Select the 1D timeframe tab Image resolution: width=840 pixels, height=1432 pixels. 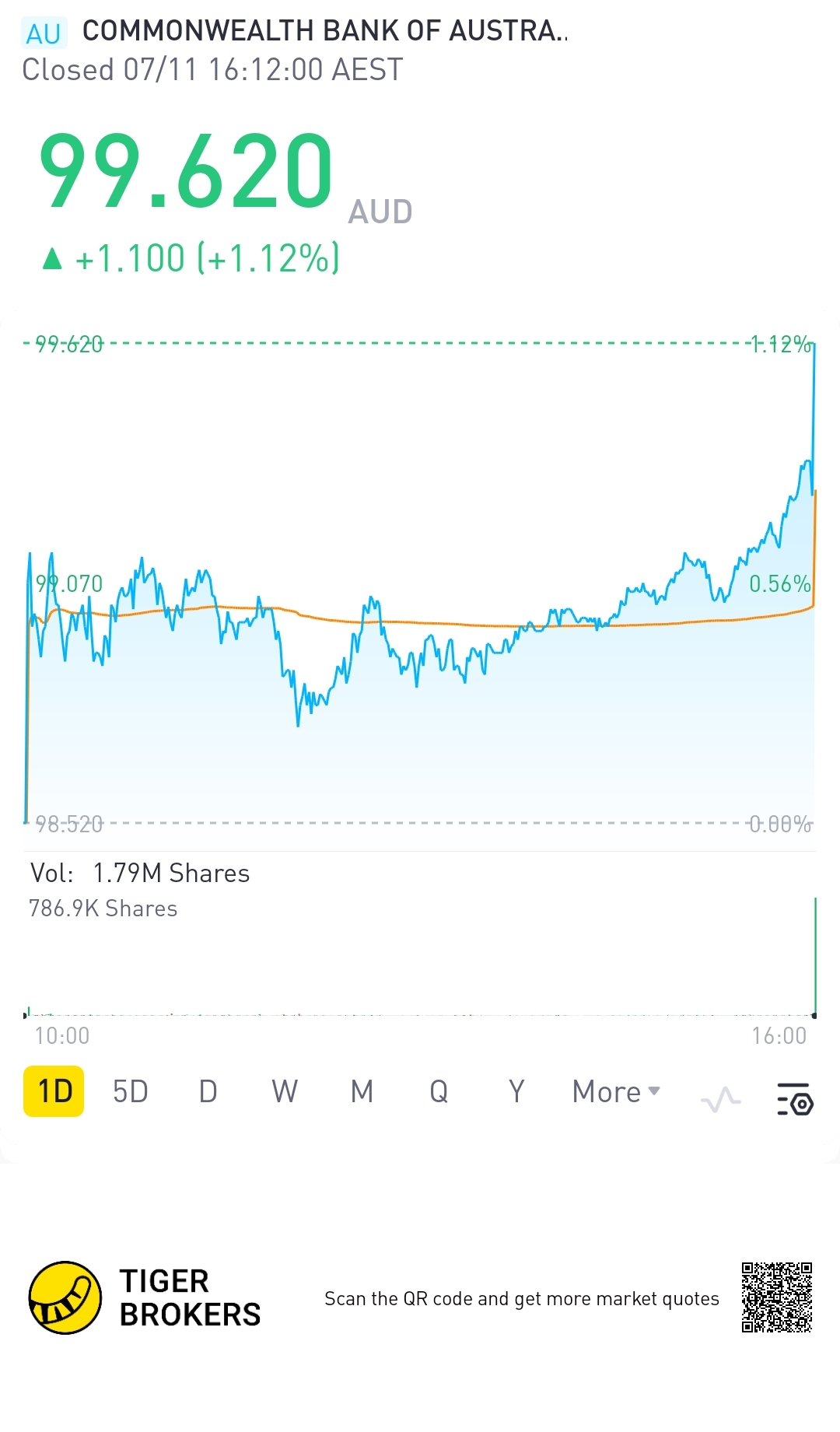pyautogui.click(x=54, y=1091)
